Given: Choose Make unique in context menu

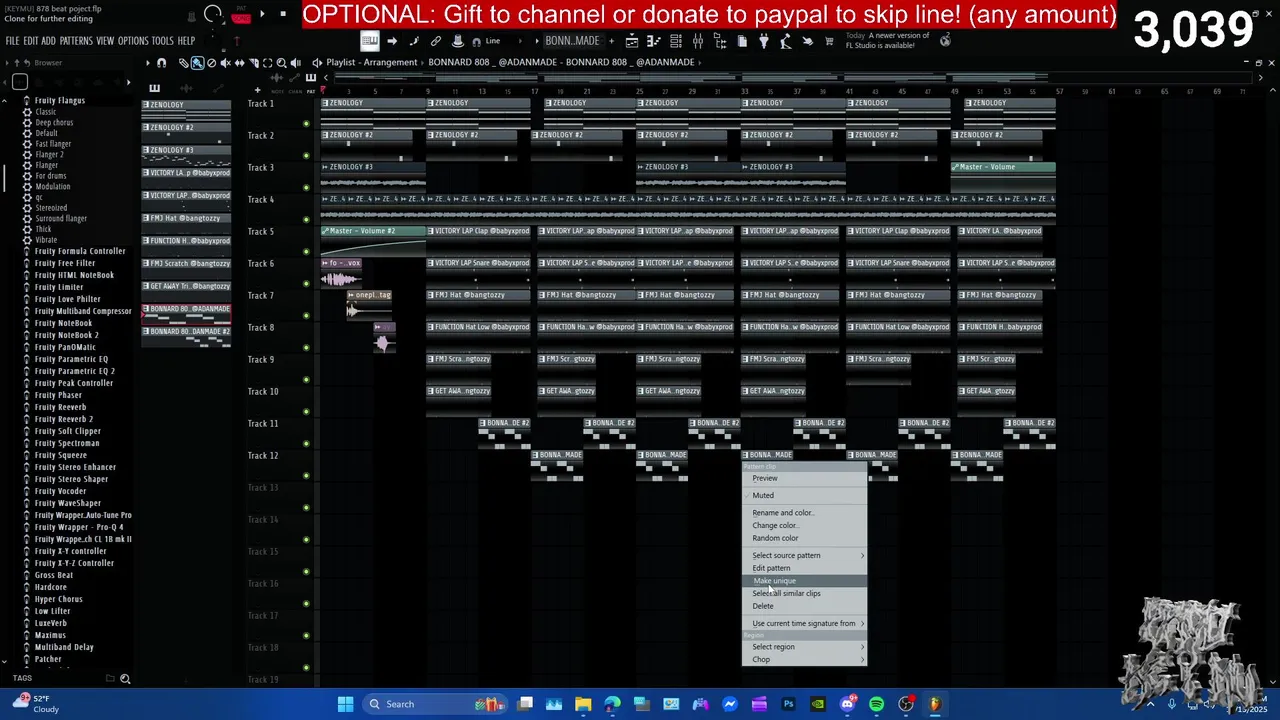Looking at the screenshot, I should [x=804, y=581].
